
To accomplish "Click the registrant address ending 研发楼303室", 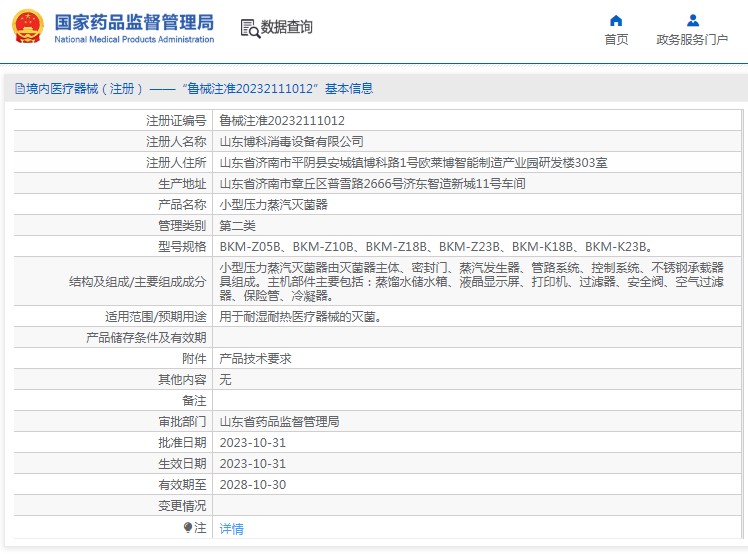I will (413, 163).
